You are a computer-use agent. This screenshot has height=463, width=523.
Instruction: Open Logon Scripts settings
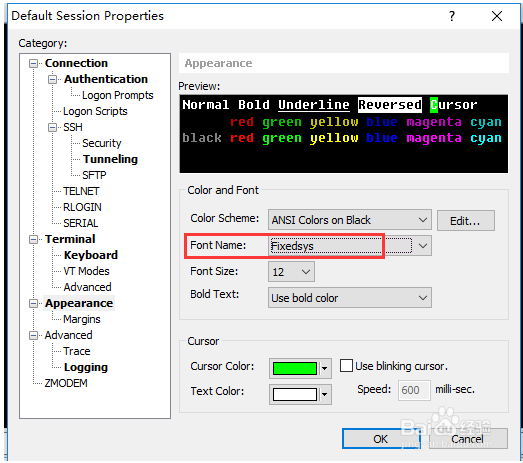(95, 111)
